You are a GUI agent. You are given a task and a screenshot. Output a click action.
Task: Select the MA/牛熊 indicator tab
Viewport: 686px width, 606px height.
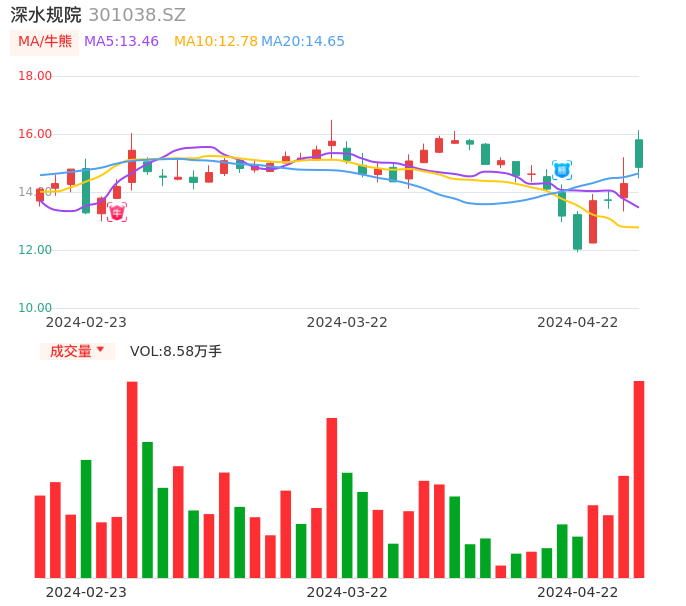coord(45,42)
